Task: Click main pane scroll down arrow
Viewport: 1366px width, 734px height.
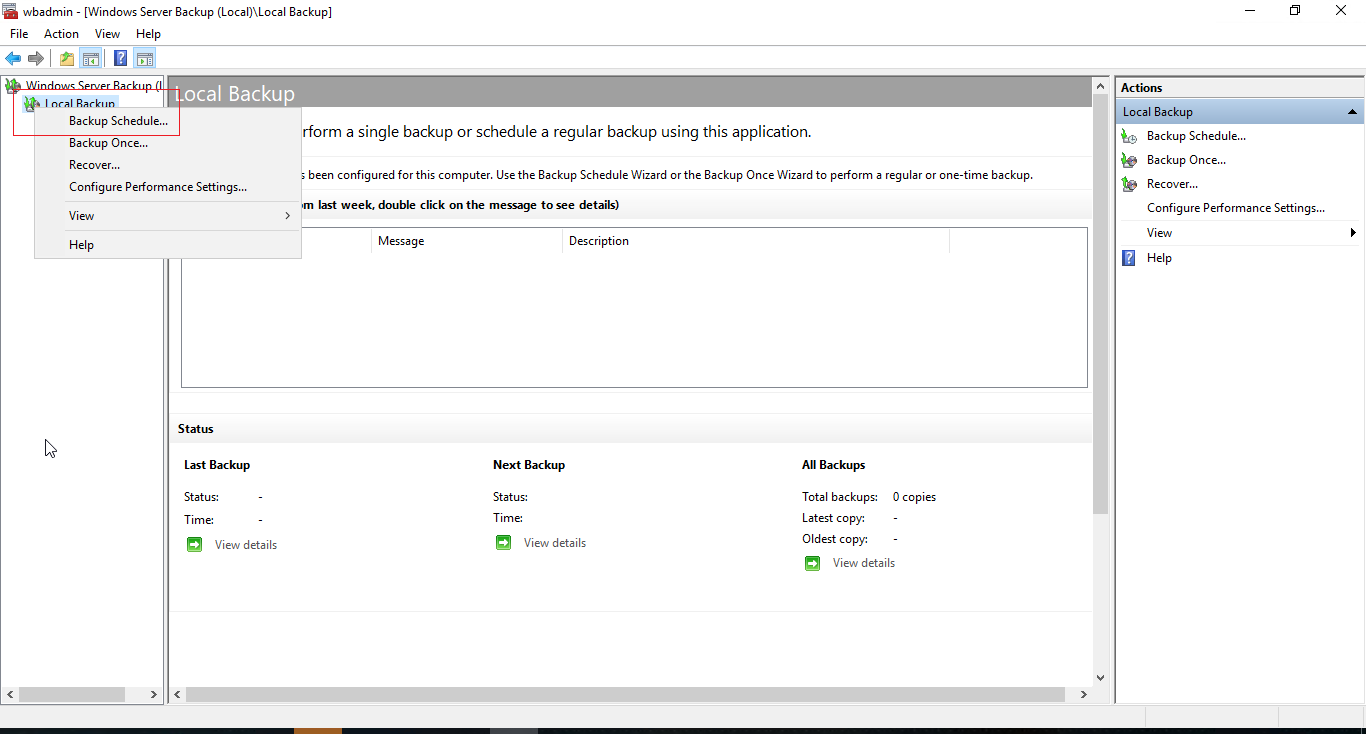Action: tap(1101, 678)
